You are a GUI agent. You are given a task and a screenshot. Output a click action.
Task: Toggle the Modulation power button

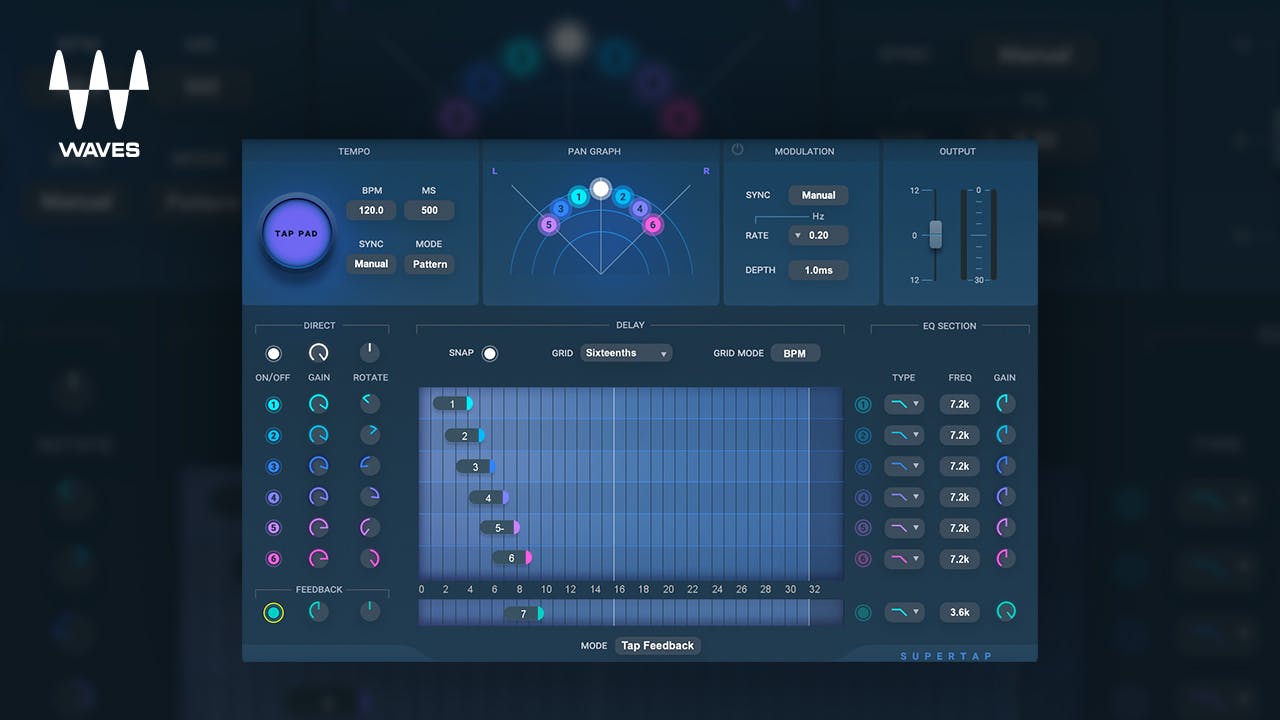737,150
